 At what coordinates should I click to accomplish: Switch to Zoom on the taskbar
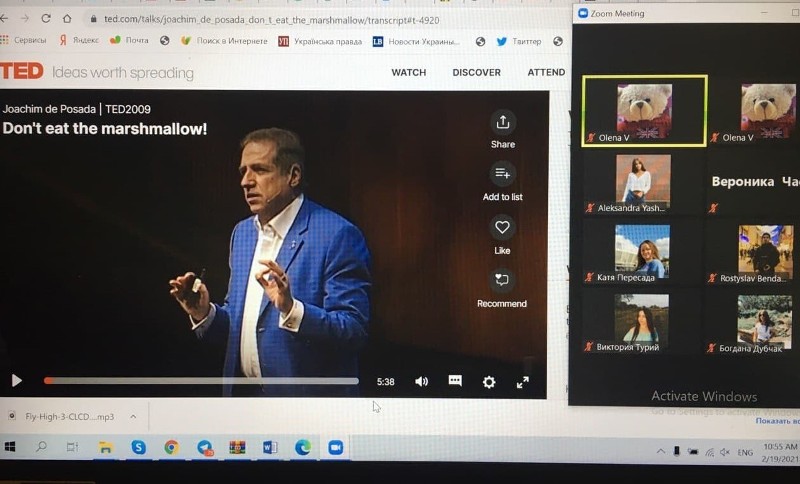(x=335, y=447)
